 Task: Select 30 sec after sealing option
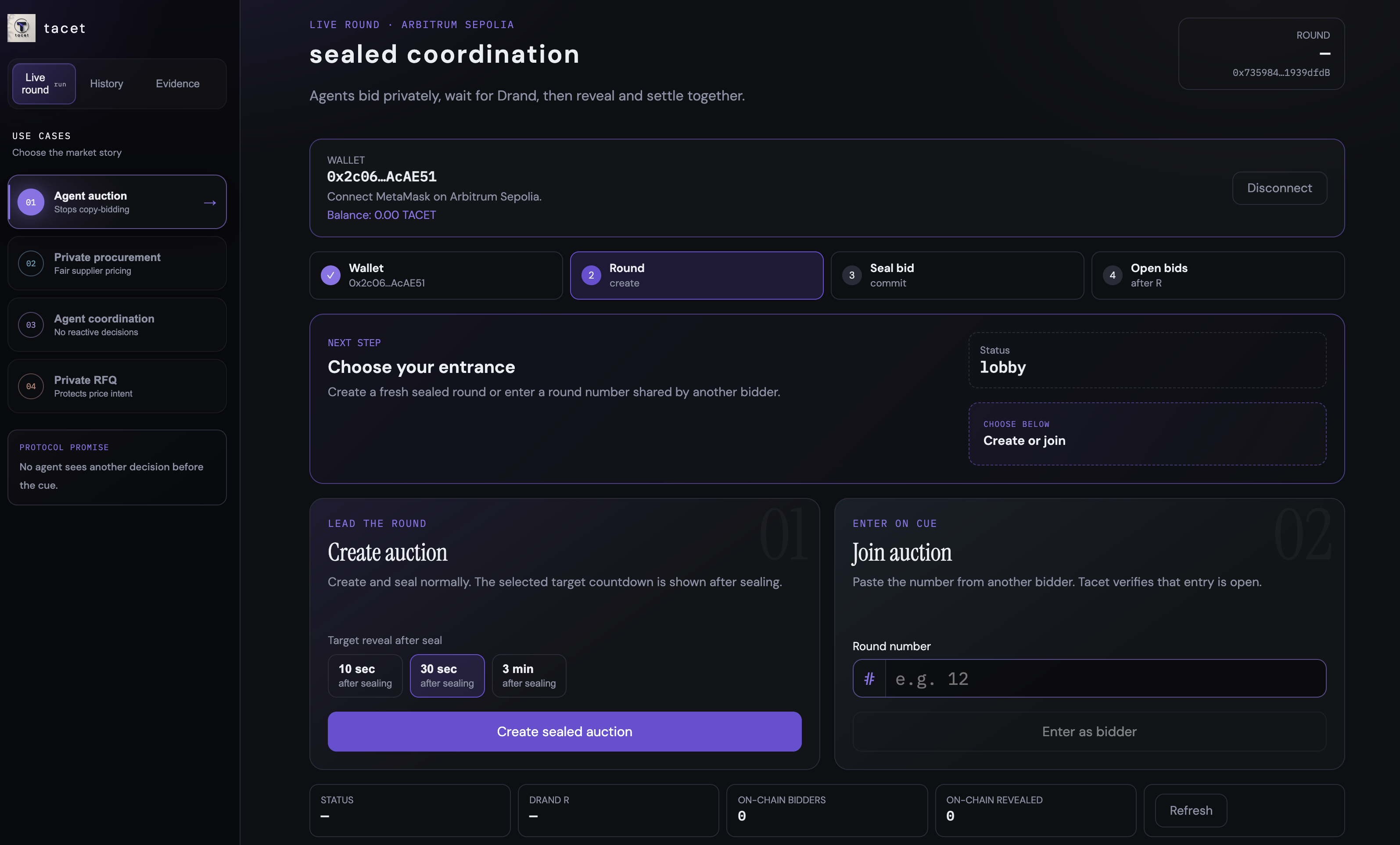[x=447, y=676]
